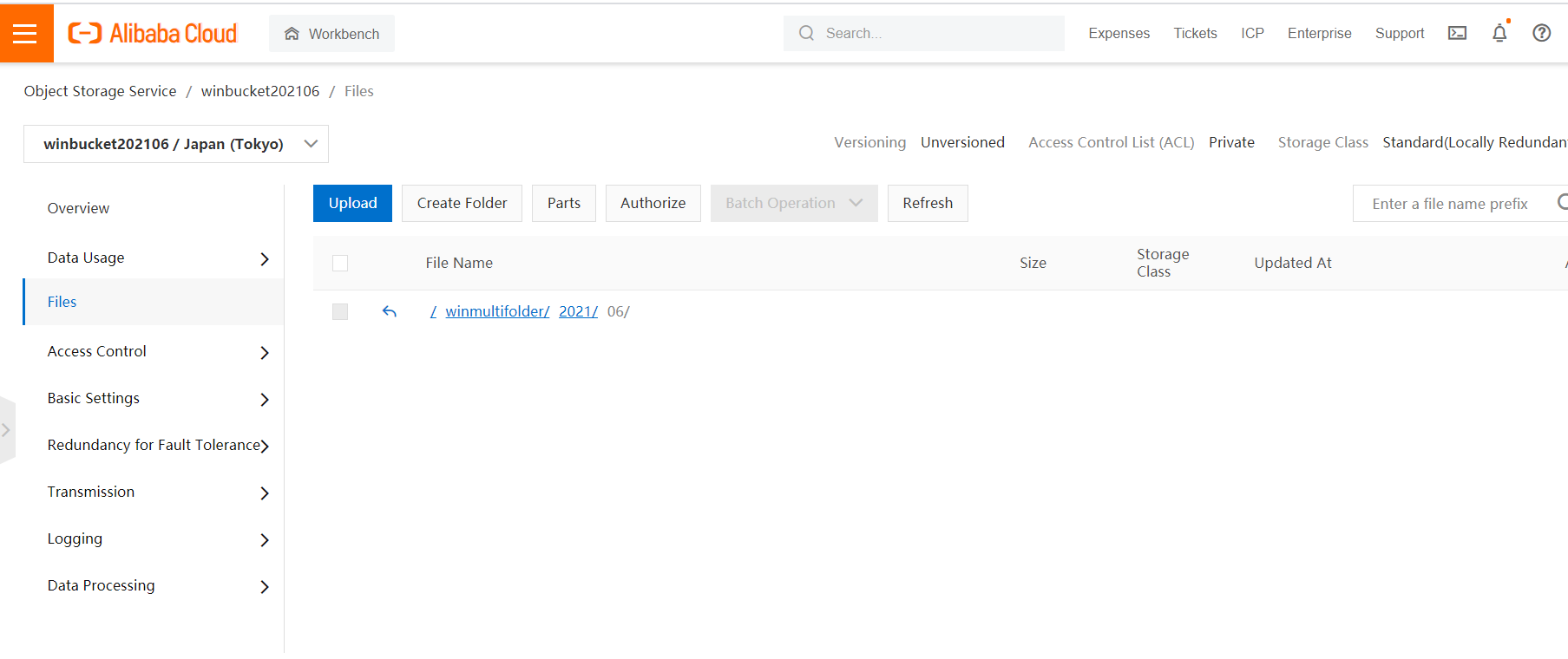Open the ICP menu
Screen dimensions: 1568x659
pos(1252,33)
